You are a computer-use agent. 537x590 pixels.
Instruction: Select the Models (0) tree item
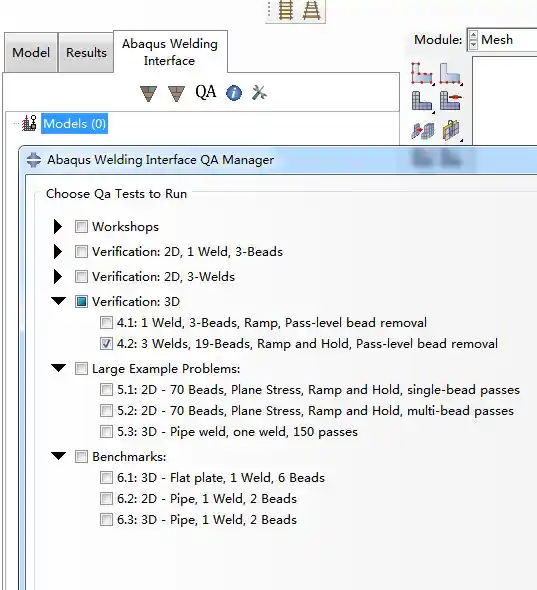coord(75,123)
